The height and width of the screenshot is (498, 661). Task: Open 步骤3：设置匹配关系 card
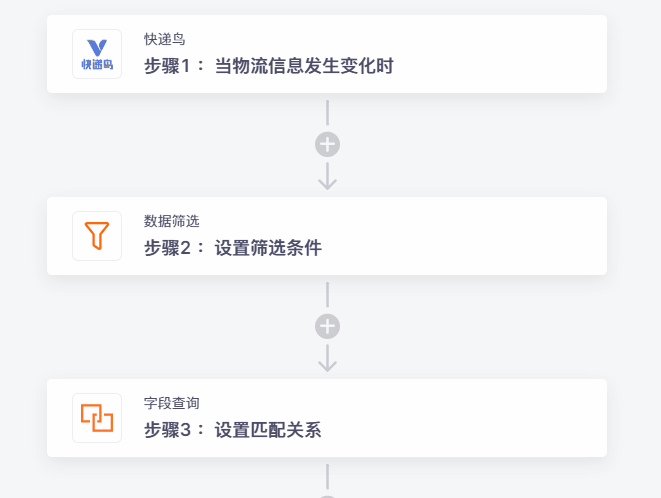(327, 418)
